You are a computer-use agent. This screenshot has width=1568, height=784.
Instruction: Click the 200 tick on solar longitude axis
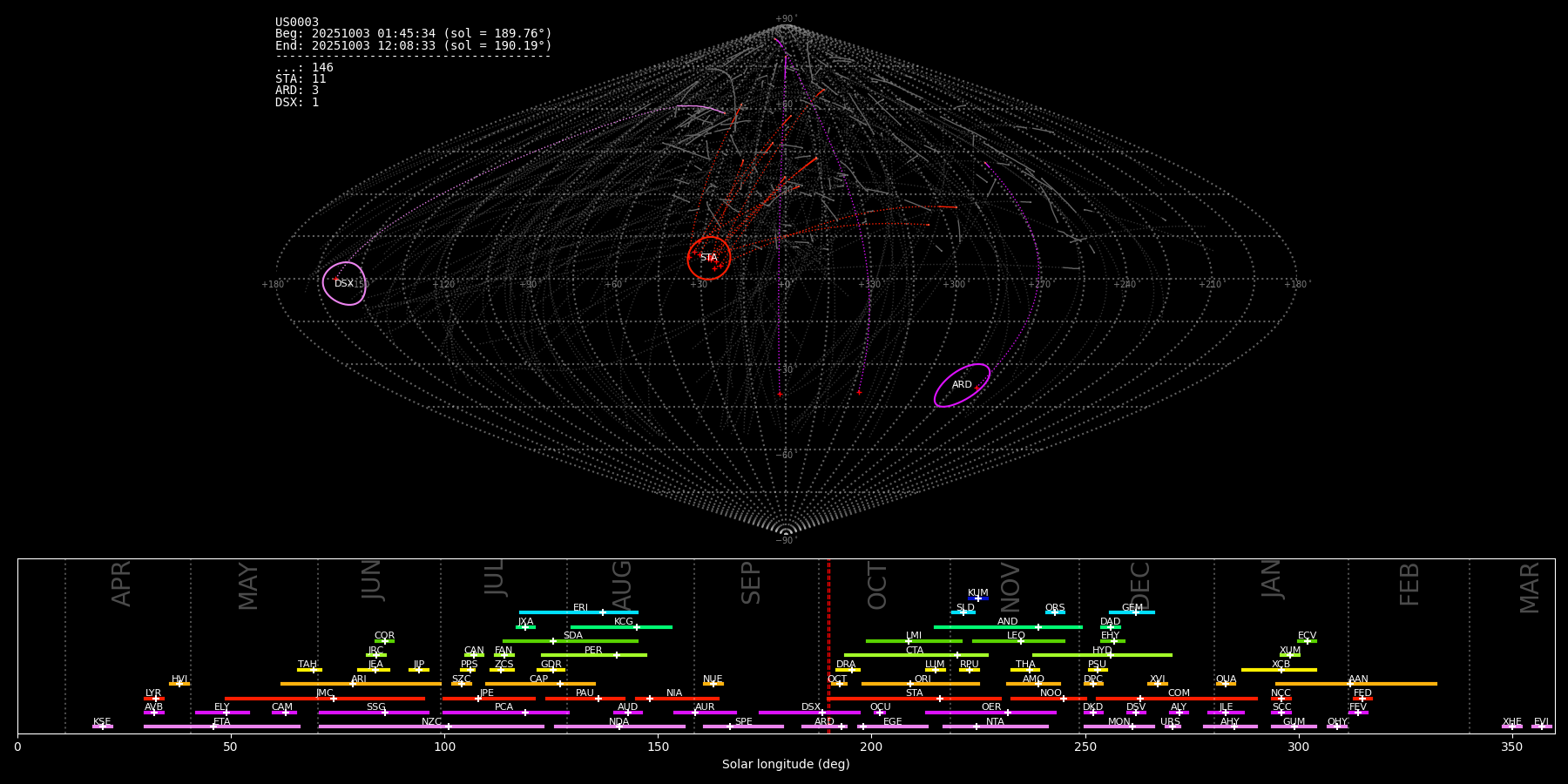[871, 746]
